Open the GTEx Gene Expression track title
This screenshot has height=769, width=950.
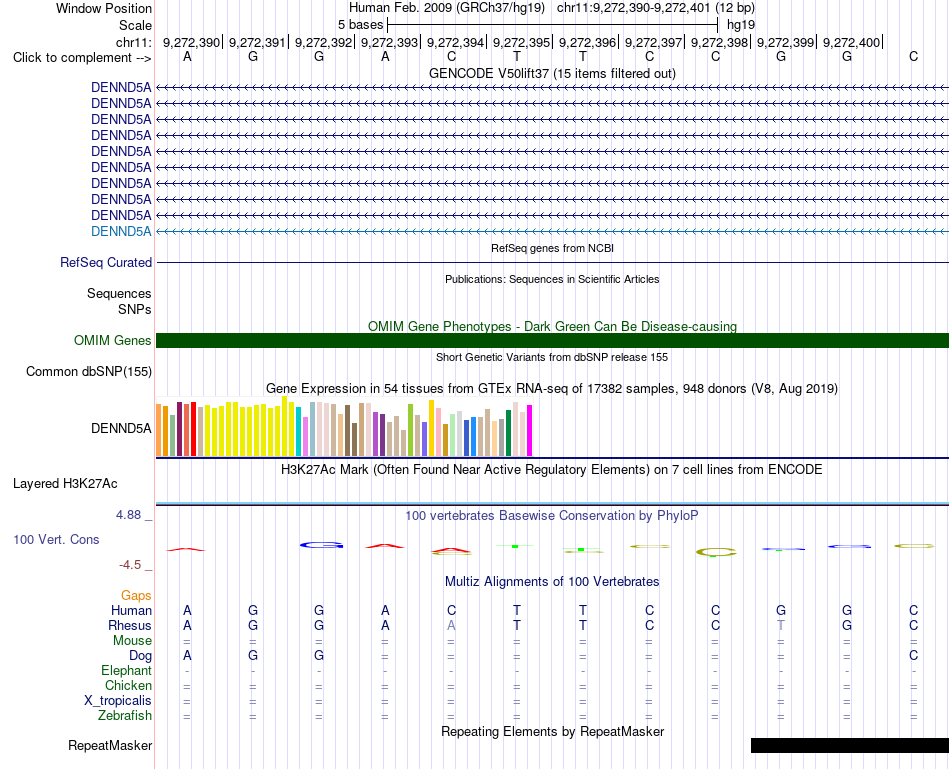(552, 388)
